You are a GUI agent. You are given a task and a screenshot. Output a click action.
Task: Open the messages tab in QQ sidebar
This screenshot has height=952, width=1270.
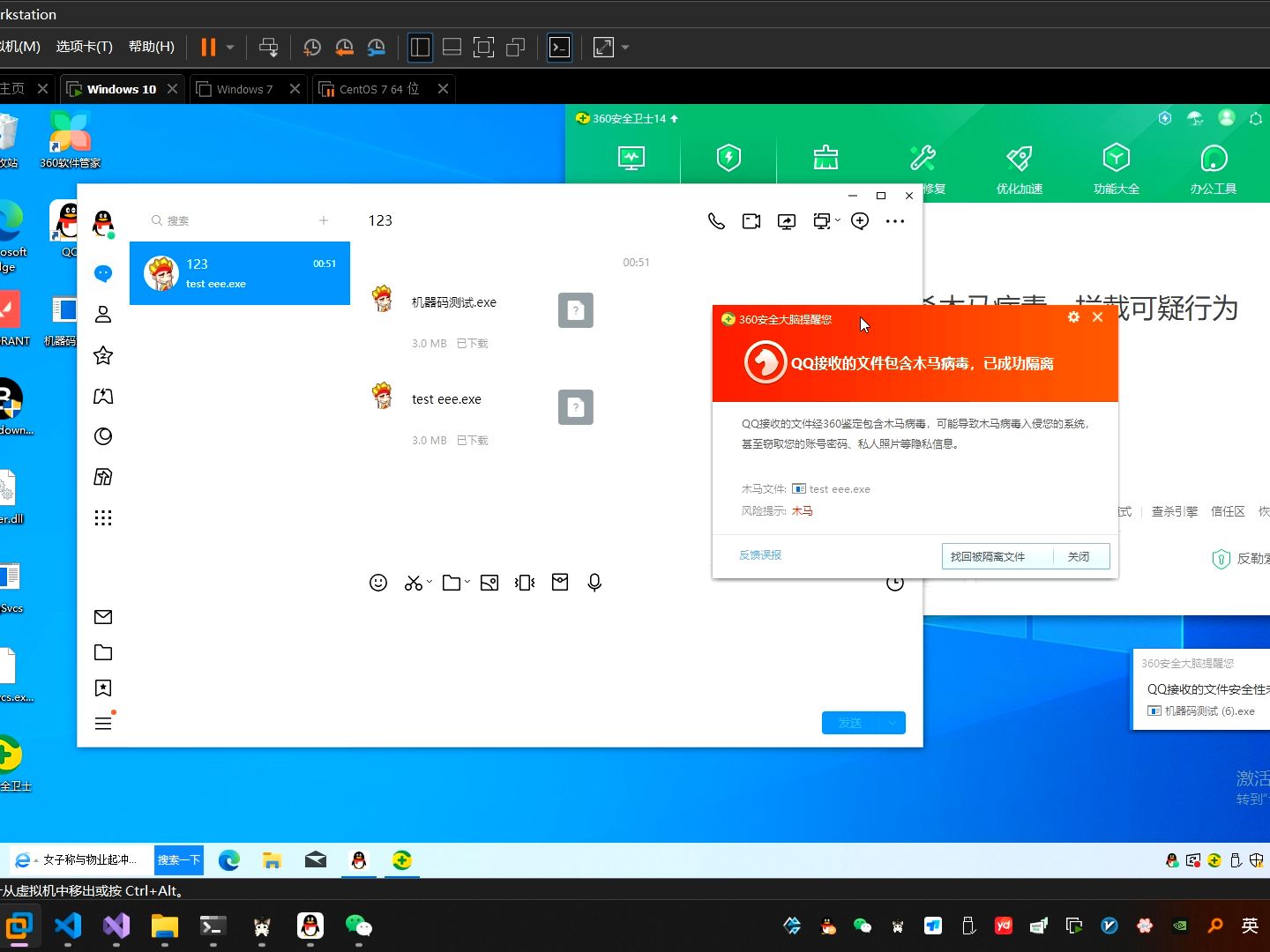coord(103,273)
